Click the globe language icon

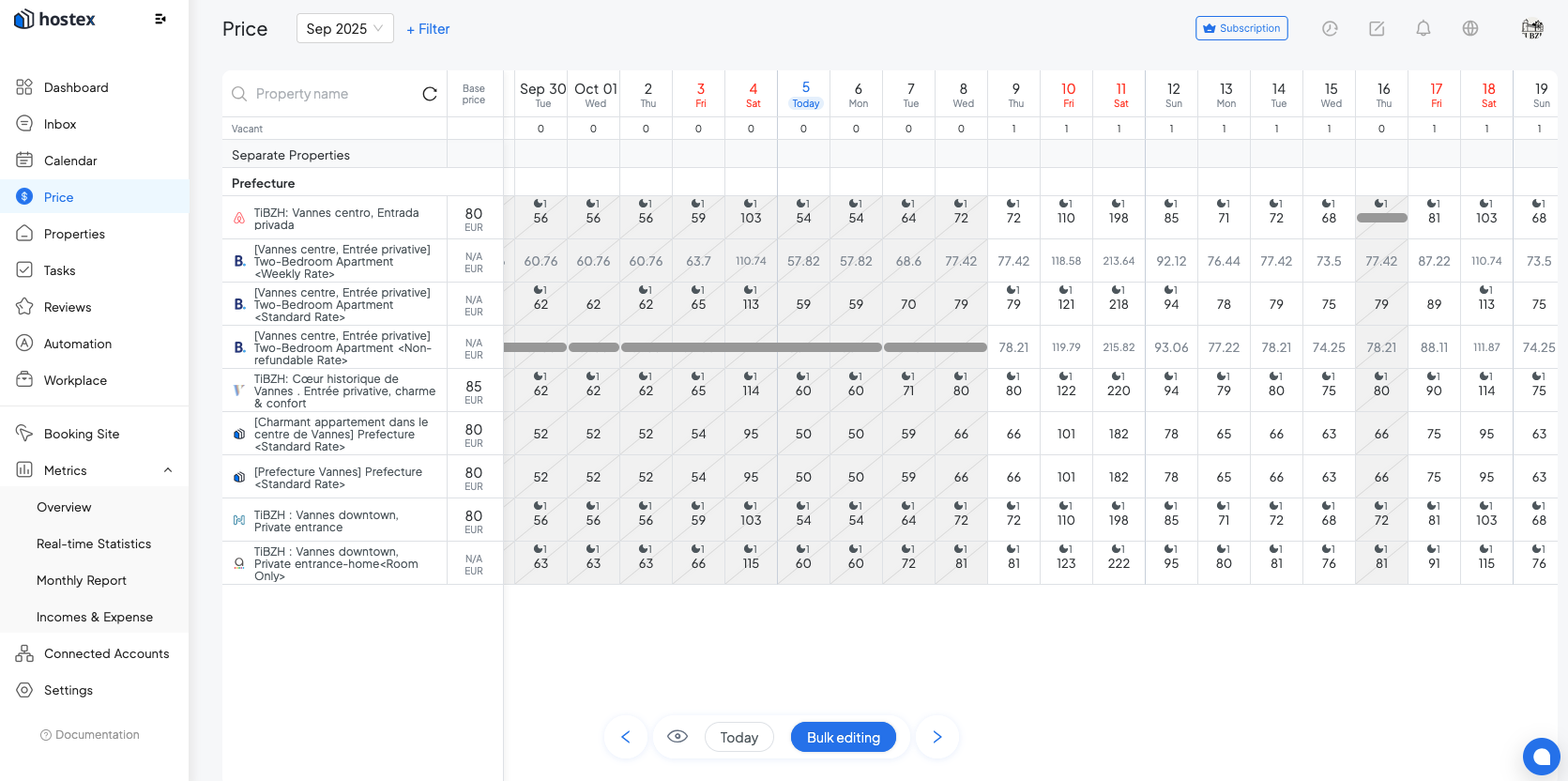[1469, 28]
